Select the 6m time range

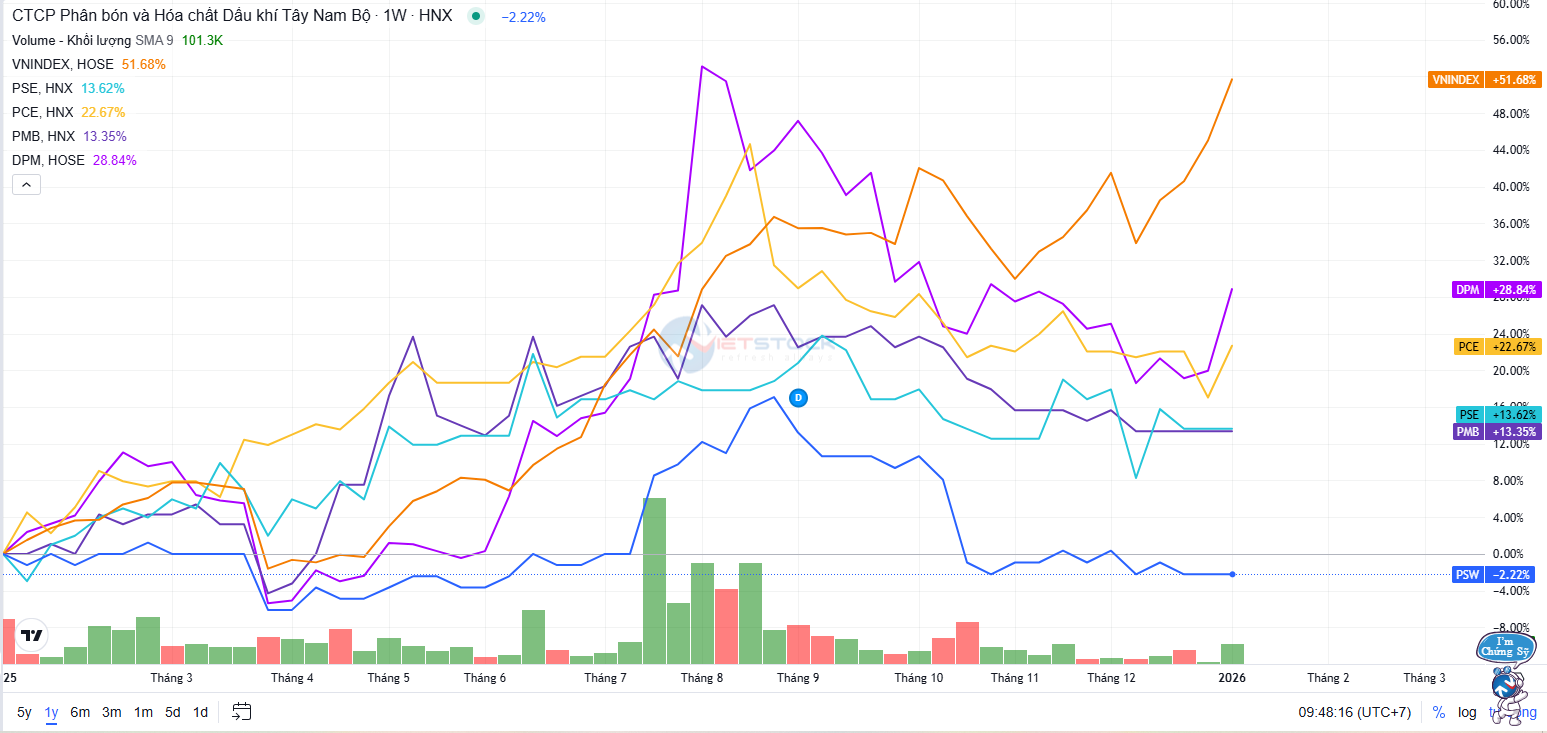[x=80, y=712]
